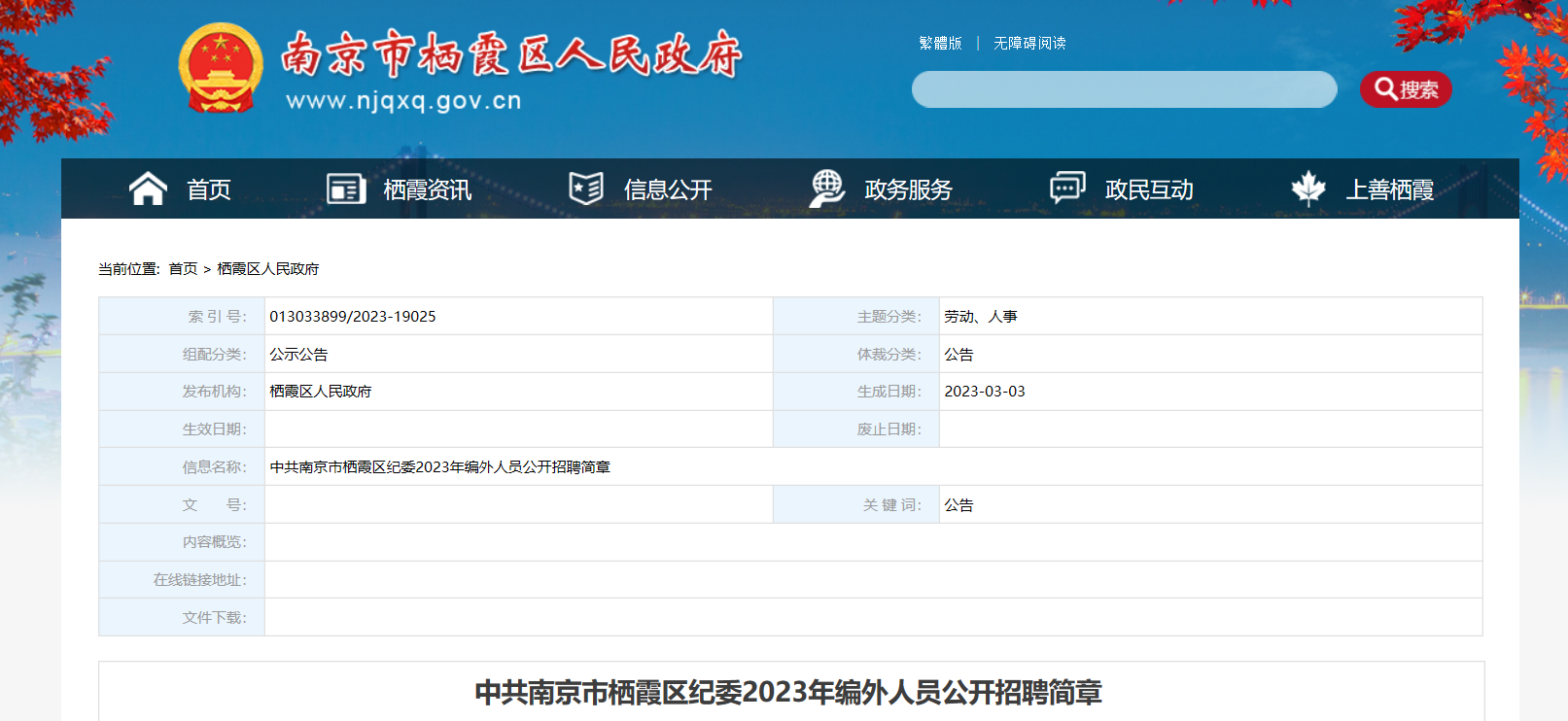
Task: Click the starred document icon for 信息公开
Action: (x=586, y=189)
